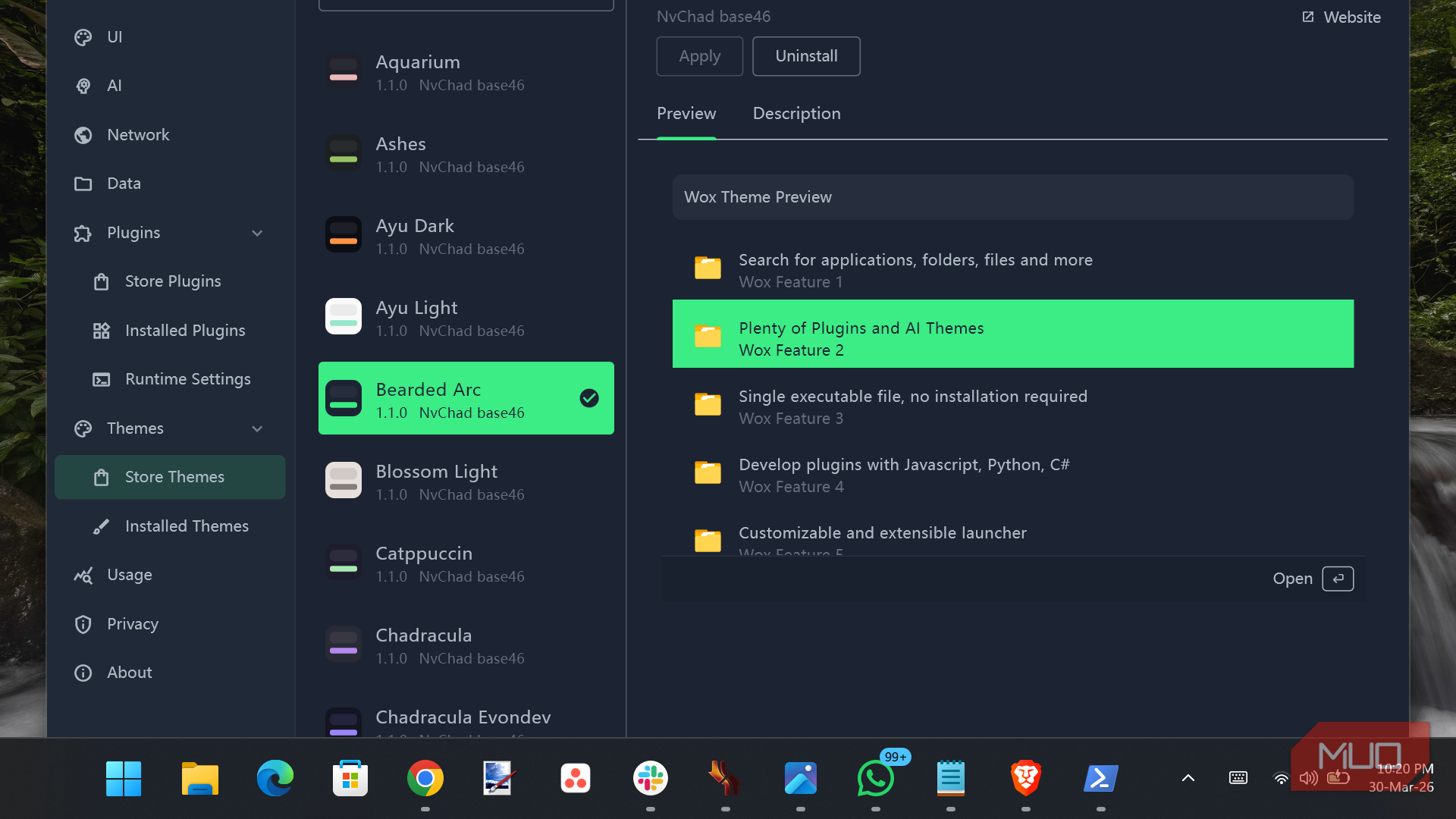
Task: Open the UI settings section
Action: tap(170, 37)
